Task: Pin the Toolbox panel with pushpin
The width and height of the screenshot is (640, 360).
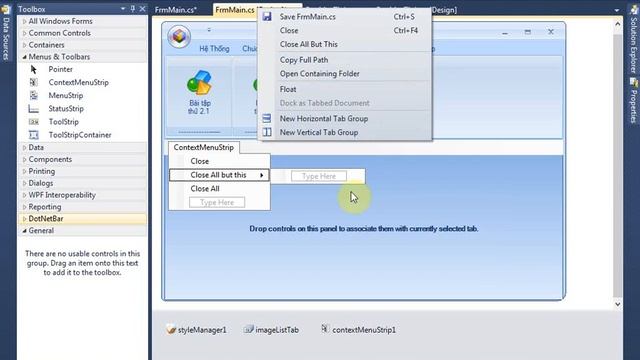Action: click(133, 9)
